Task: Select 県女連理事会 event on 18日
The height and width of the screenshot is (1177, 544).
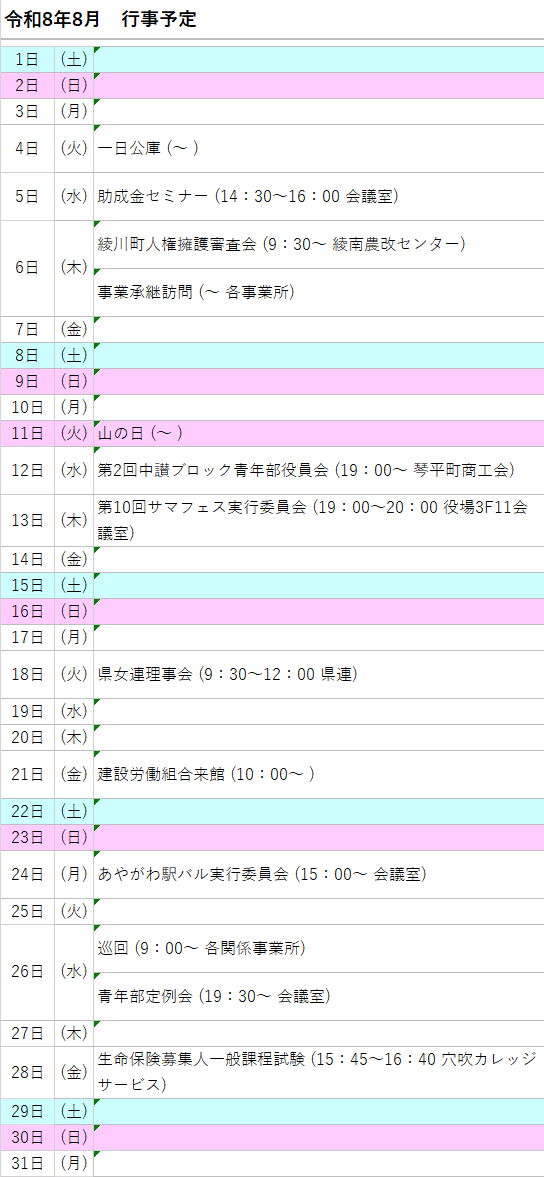Action: tap(227, 674)
